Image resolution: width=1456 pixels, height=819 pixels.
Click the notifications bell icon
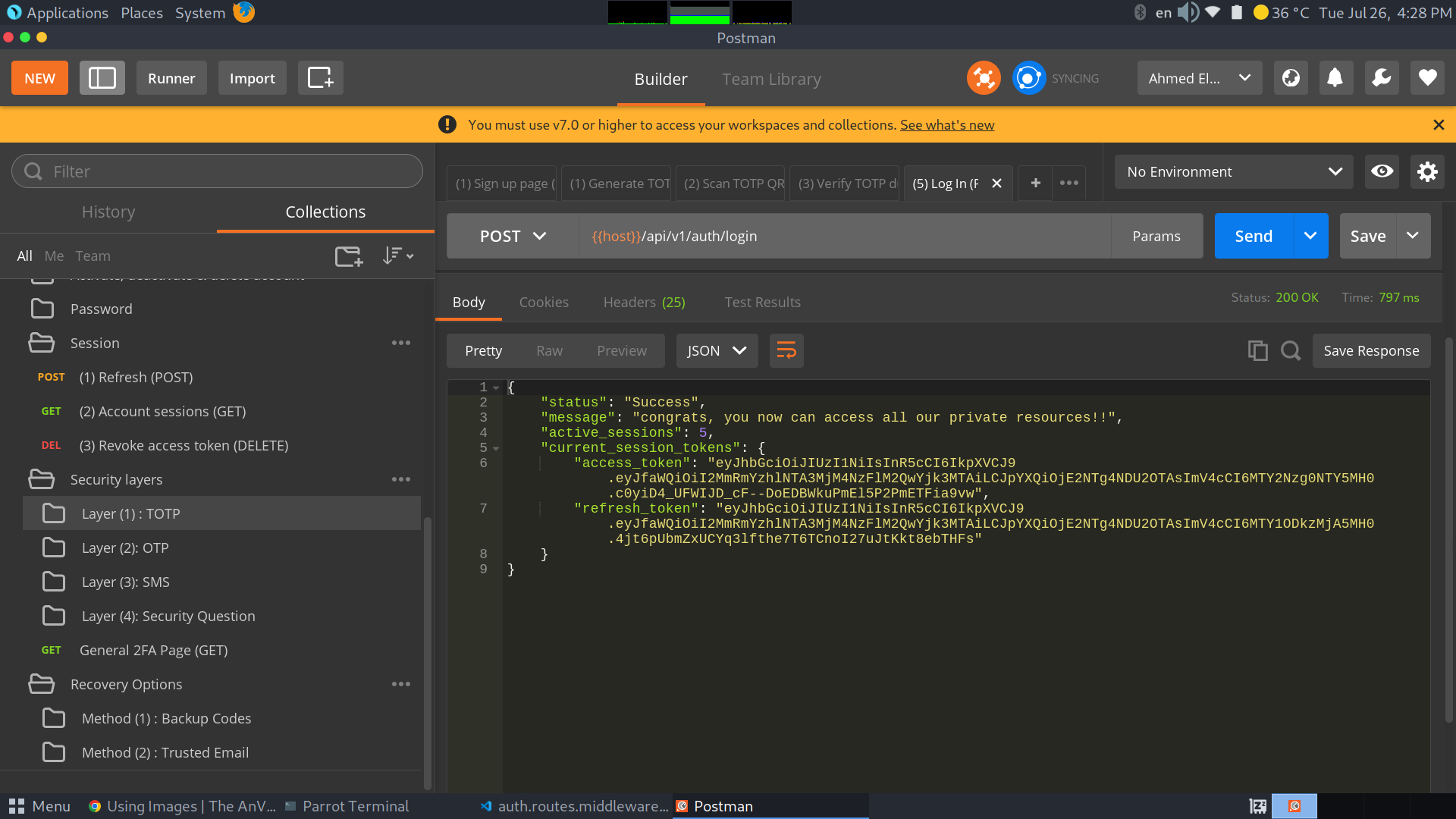pyautogui.click(x=1335, y=78)
